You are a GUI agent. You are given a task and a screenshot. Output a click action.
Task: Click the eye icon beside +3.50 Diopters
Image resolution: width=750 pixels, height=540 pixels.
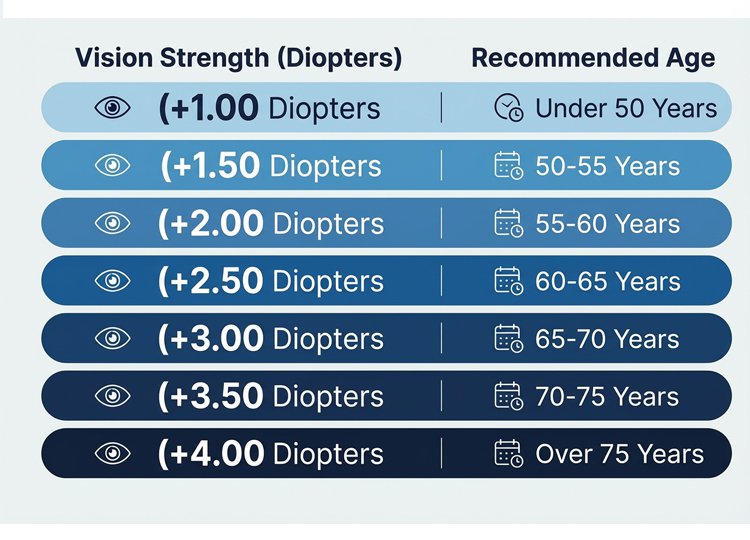tap(113, 396)
